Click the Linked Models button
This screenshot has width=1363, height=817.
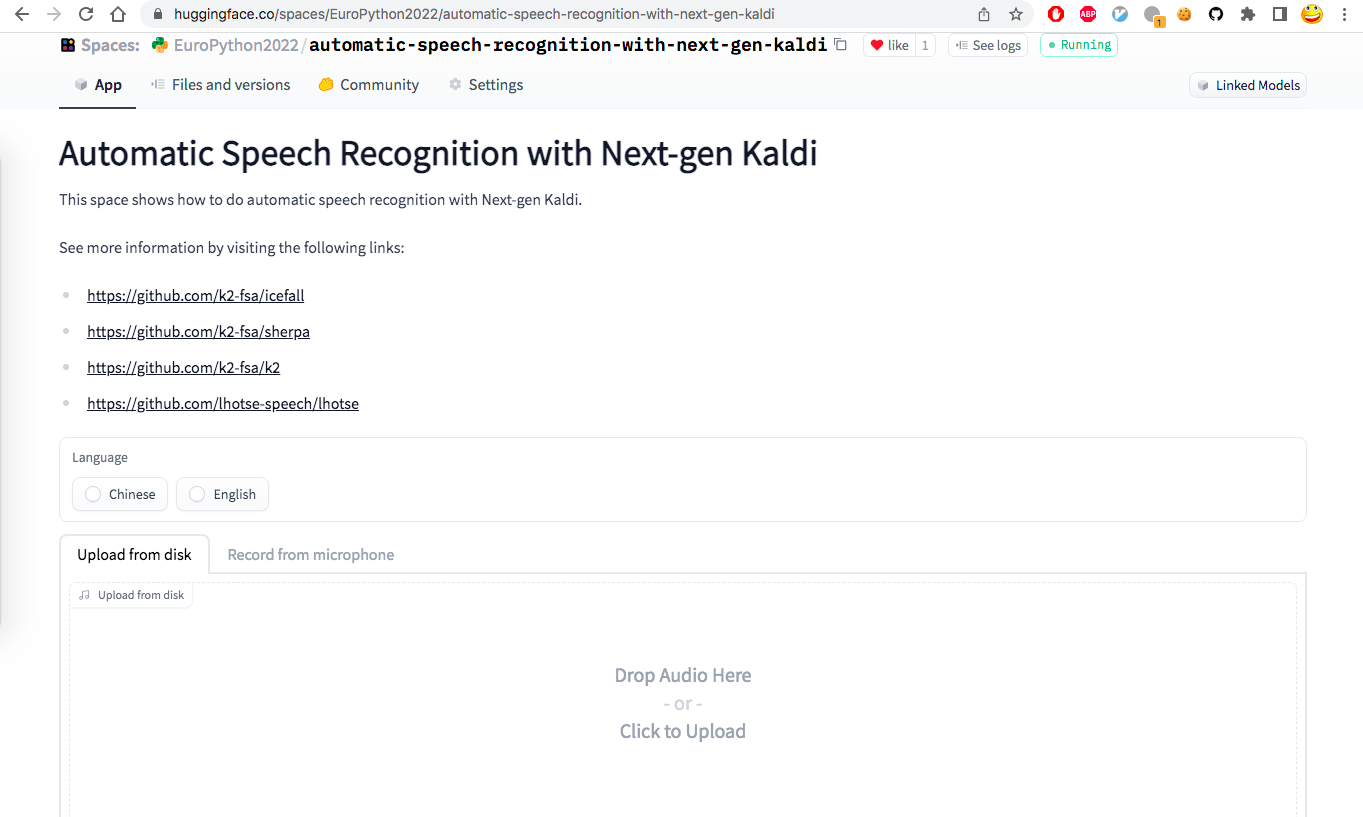pyautogui.click(x=1247, y=85)
